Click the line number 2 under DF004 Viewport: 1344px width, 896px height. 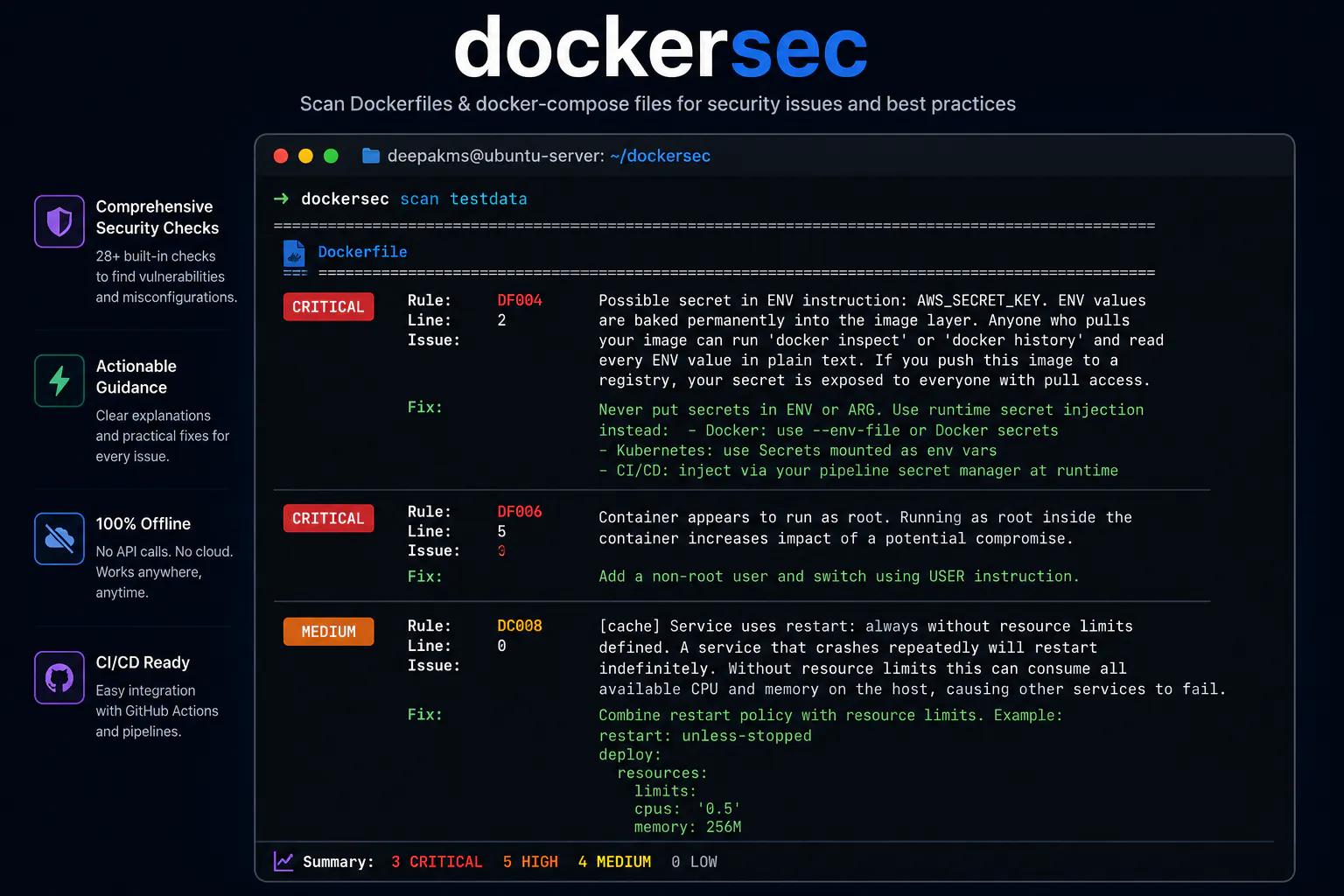(x=501, y=320)
